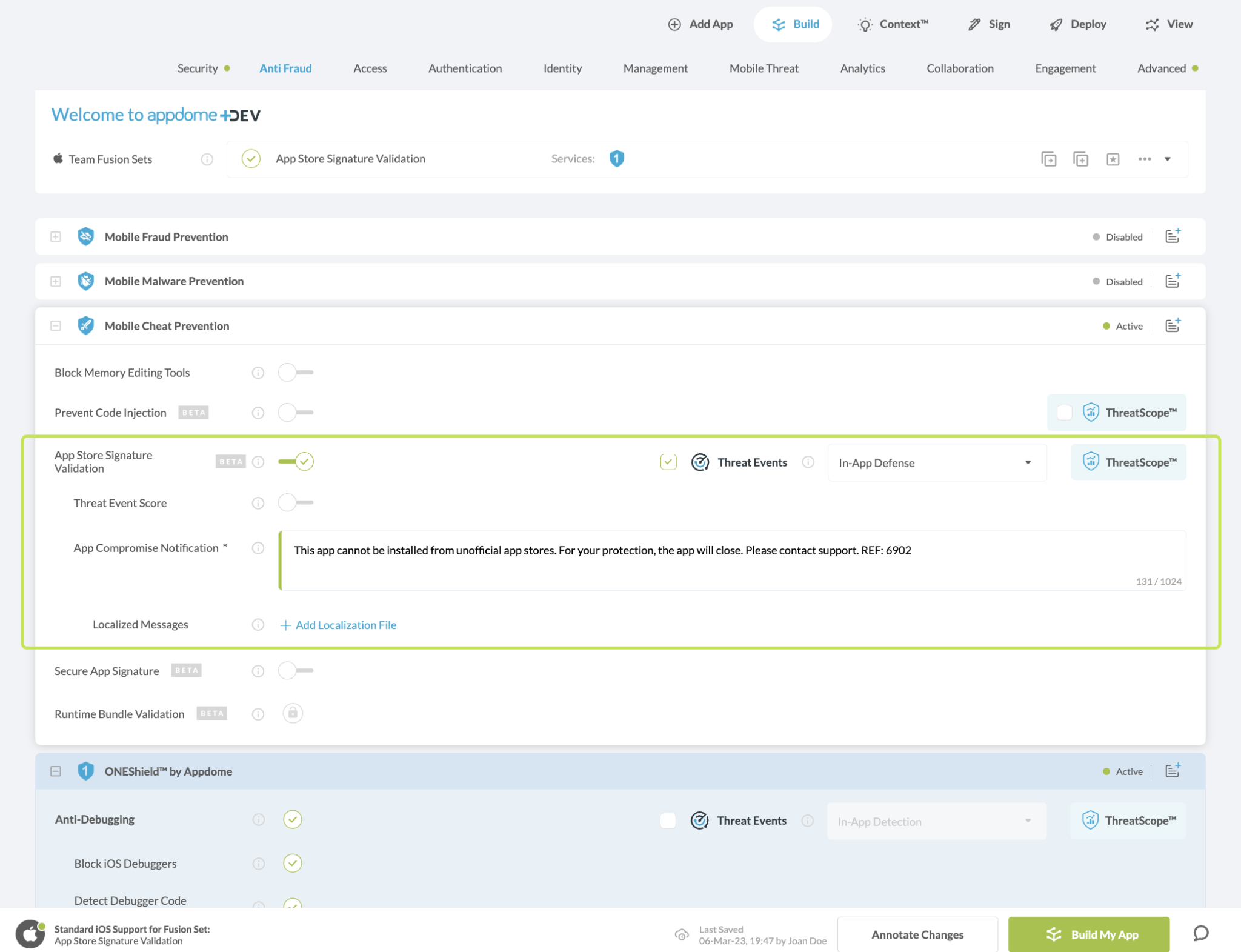Switch to the Mobile Threat tab
Image resolution: width=1241 pixels, height=952 pixels.
click(764, 68)
